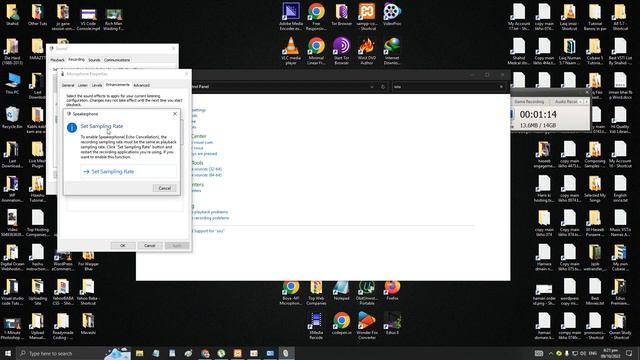The height and width of the screenshot is (360, 640).
Task: Select the Tutorial Banou in par folder
Action: coord(595,17)
